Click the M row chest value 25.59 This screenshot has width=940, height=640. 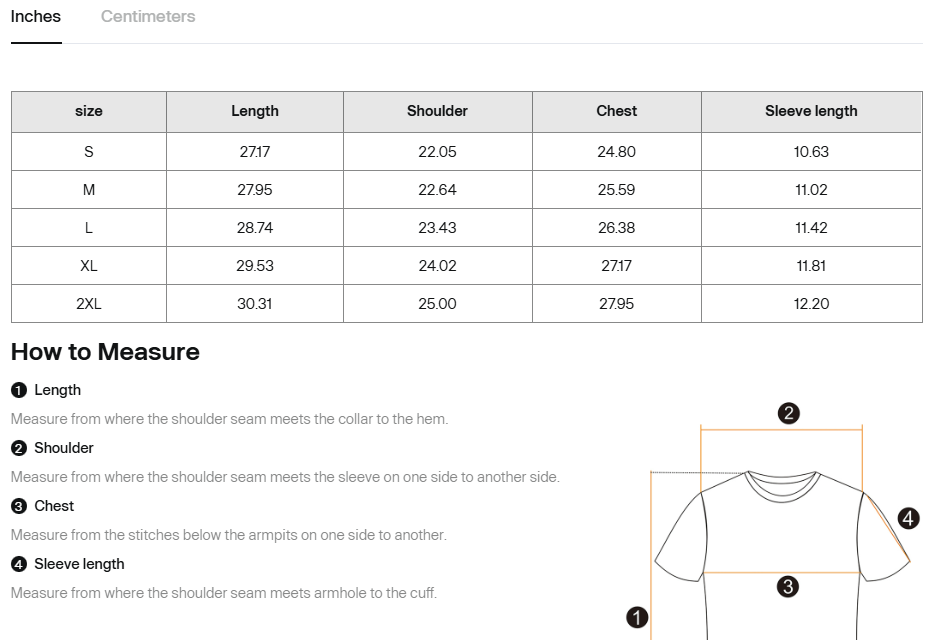(616, 190)
